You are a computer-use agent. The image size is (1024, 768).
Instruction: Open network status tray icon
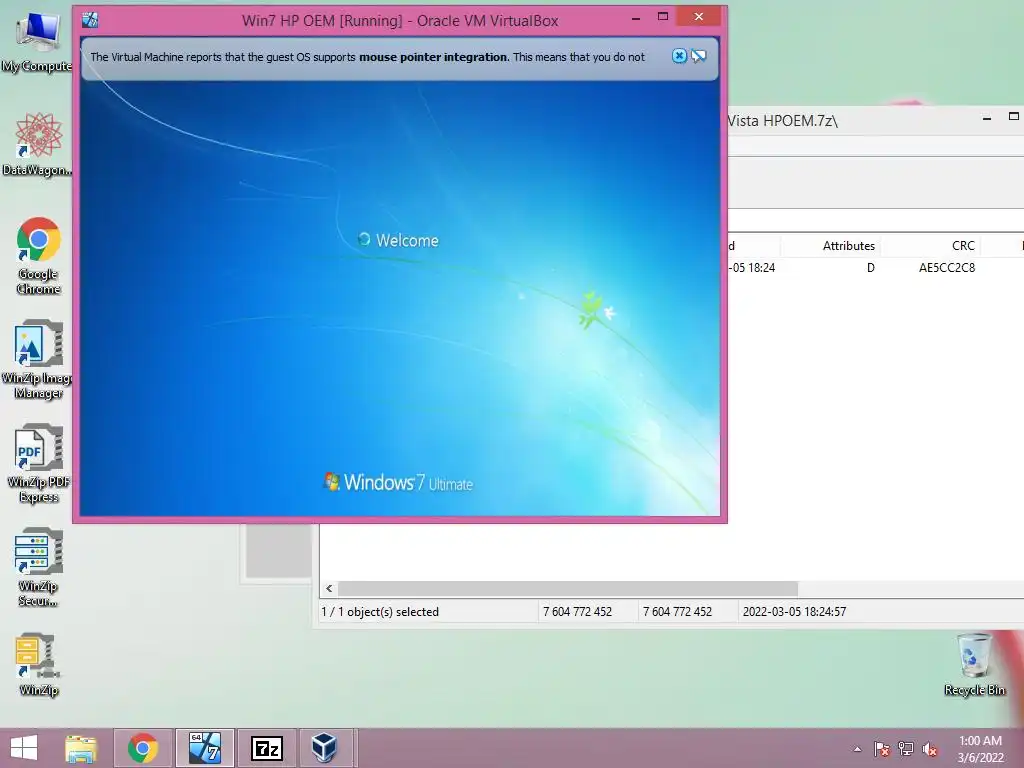pos(906,749)
